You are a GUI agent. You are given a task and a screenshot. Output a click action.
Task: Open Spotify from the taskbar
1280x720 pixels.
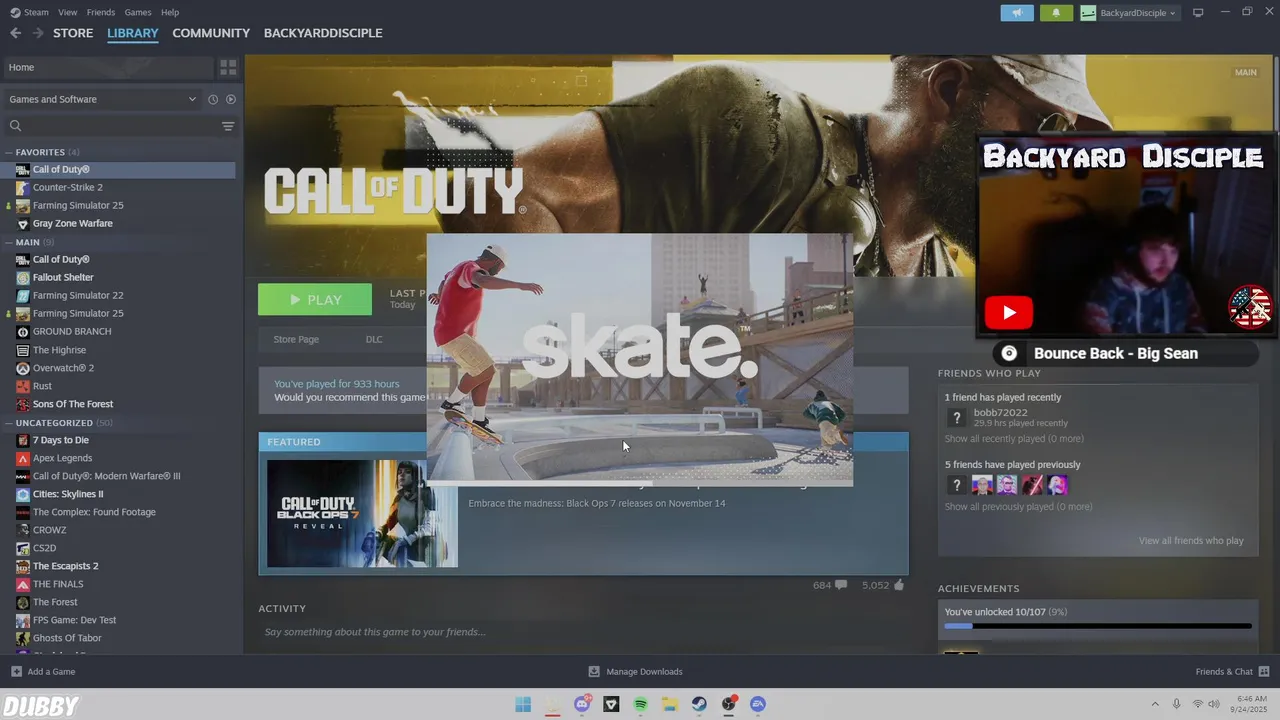[x=641, y=704]
